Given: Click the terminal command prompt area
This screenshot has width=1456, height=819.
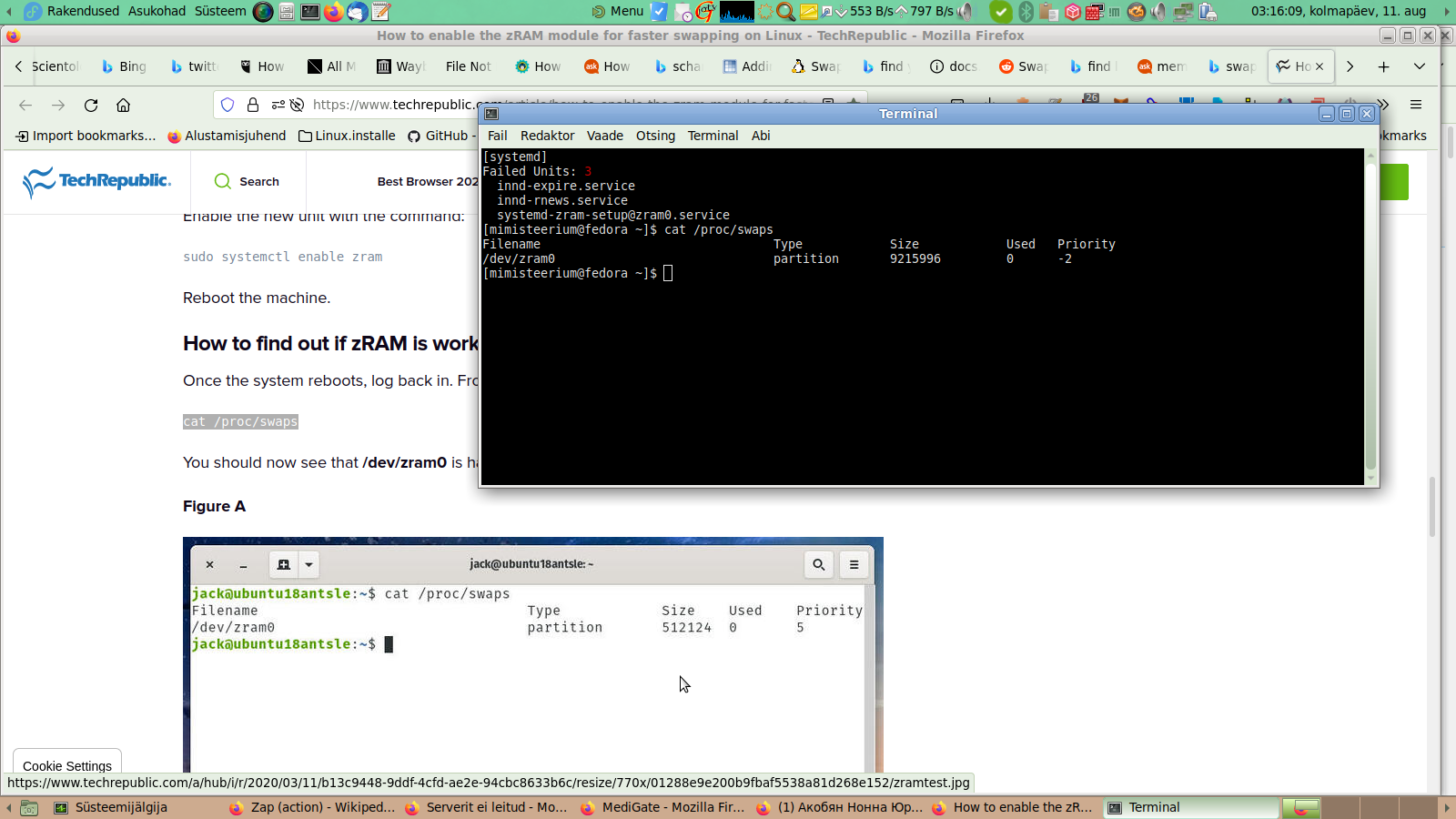Looking at the screenshot, I should point(668,273).
